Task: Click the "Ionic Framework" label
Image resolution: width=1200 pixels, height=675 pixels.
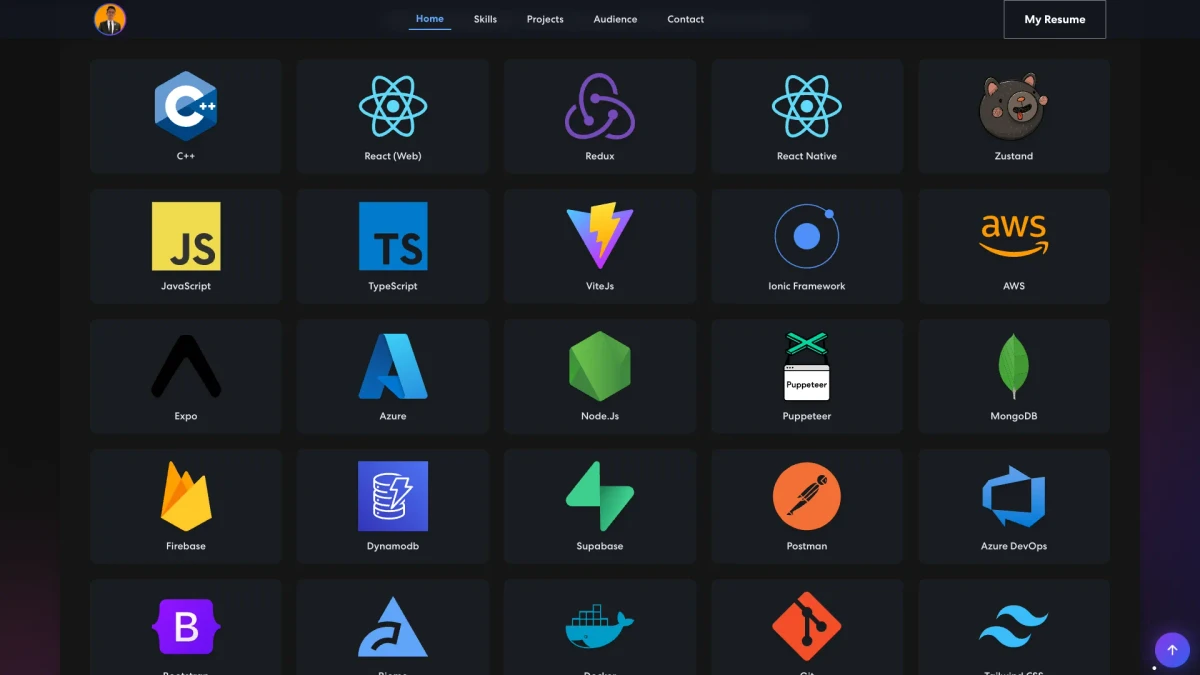Action: (x=807, y=286)
